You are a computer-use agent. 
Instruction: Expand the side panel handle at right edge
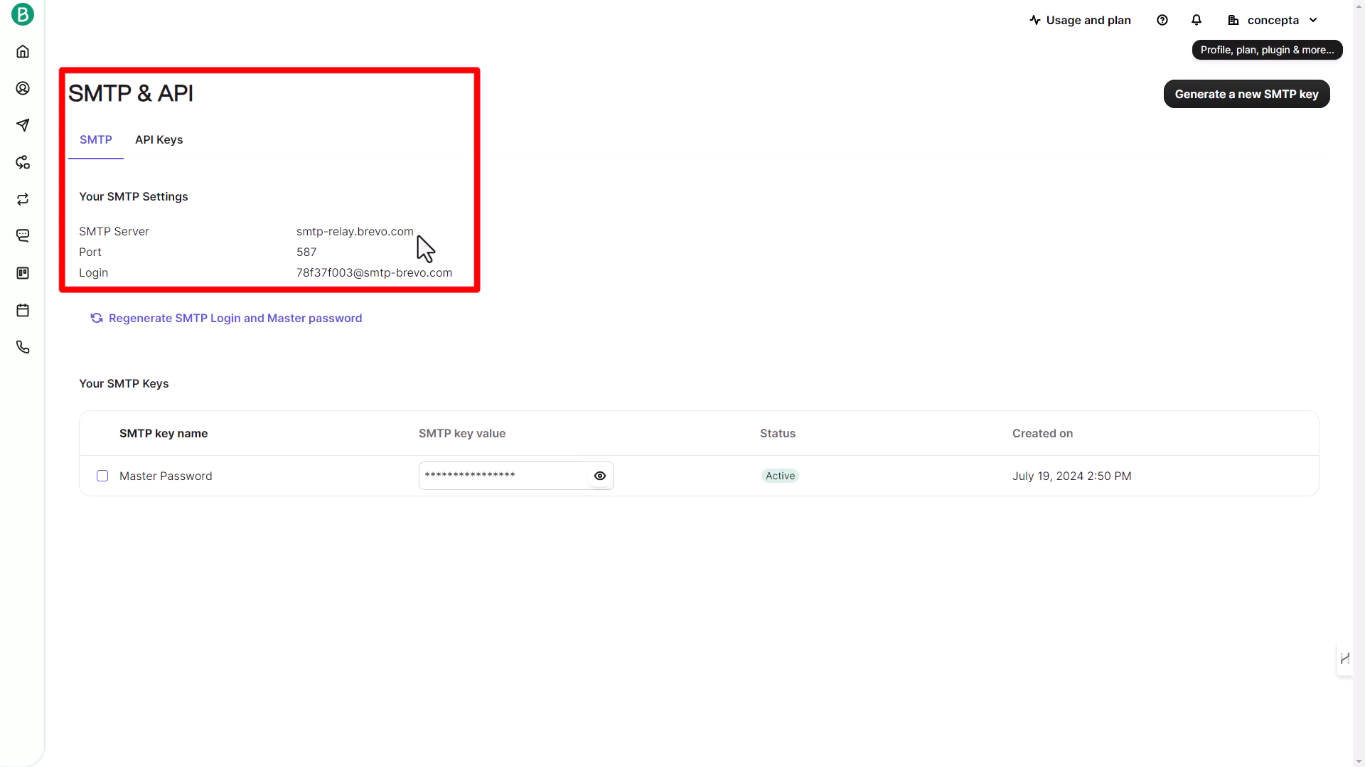(x=1346, y=659)
